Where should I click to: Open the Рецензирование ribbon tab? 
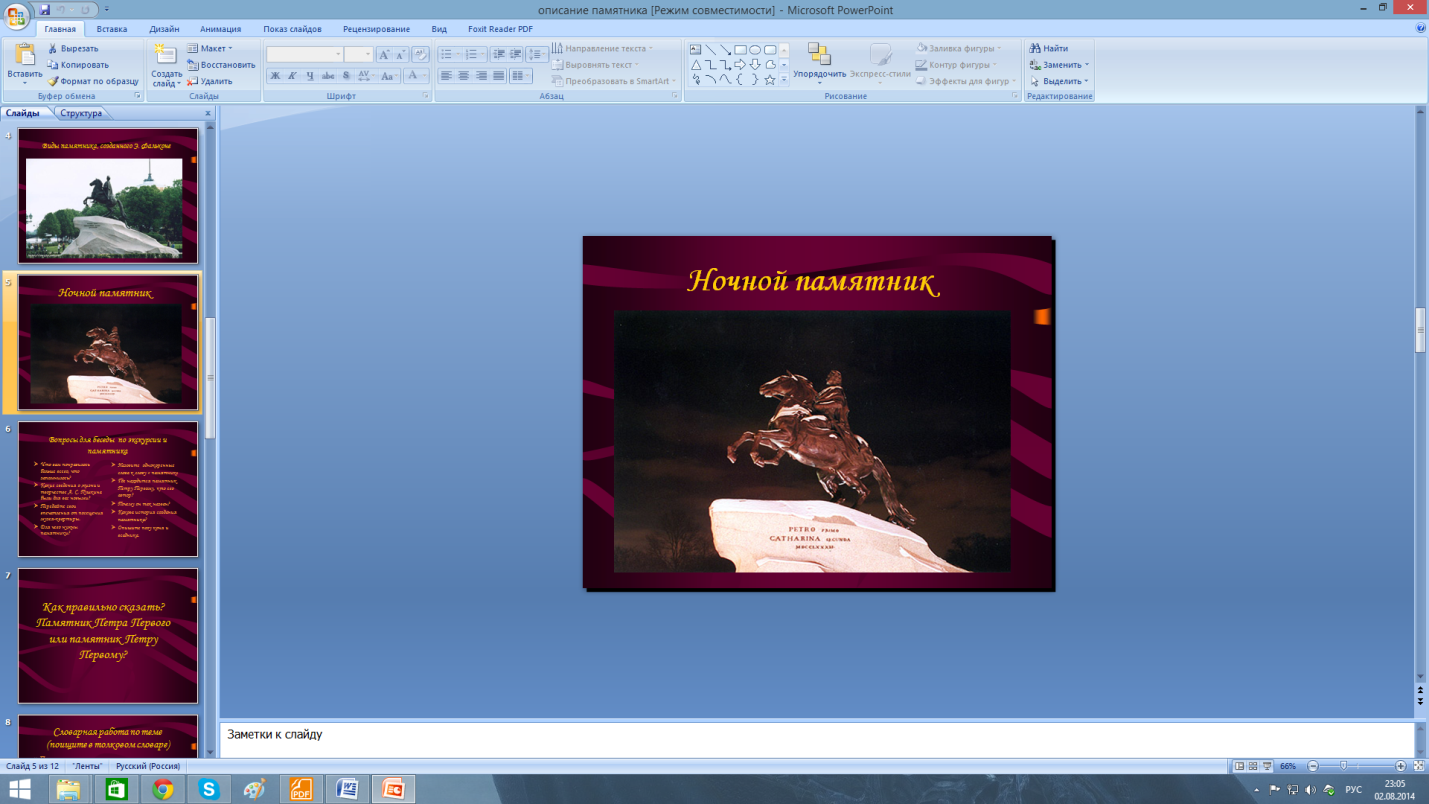pyautogui.click(x=376, y=29)
